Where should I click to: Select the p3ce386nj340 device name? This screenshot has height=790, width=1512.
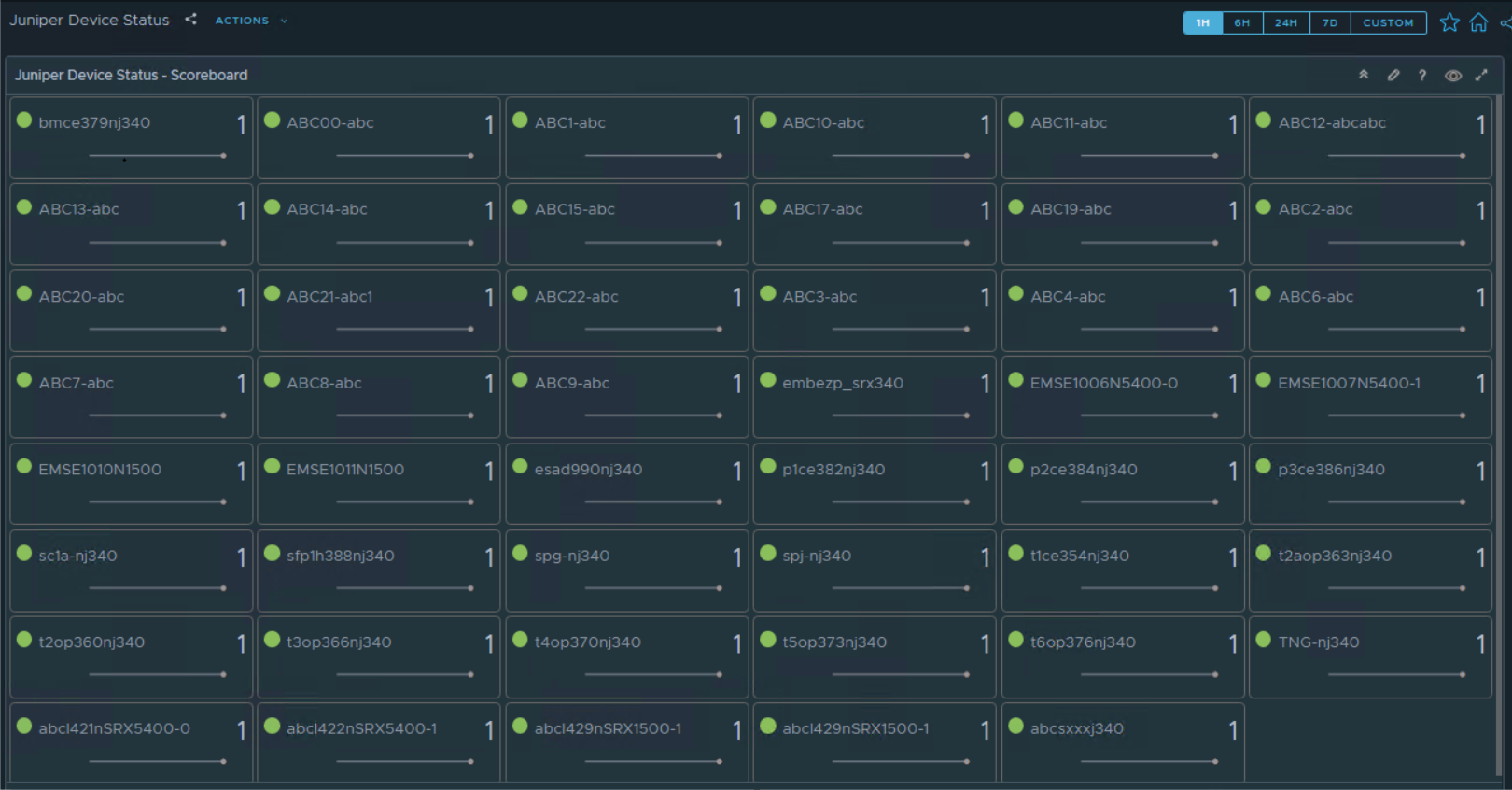[1331, 469]
